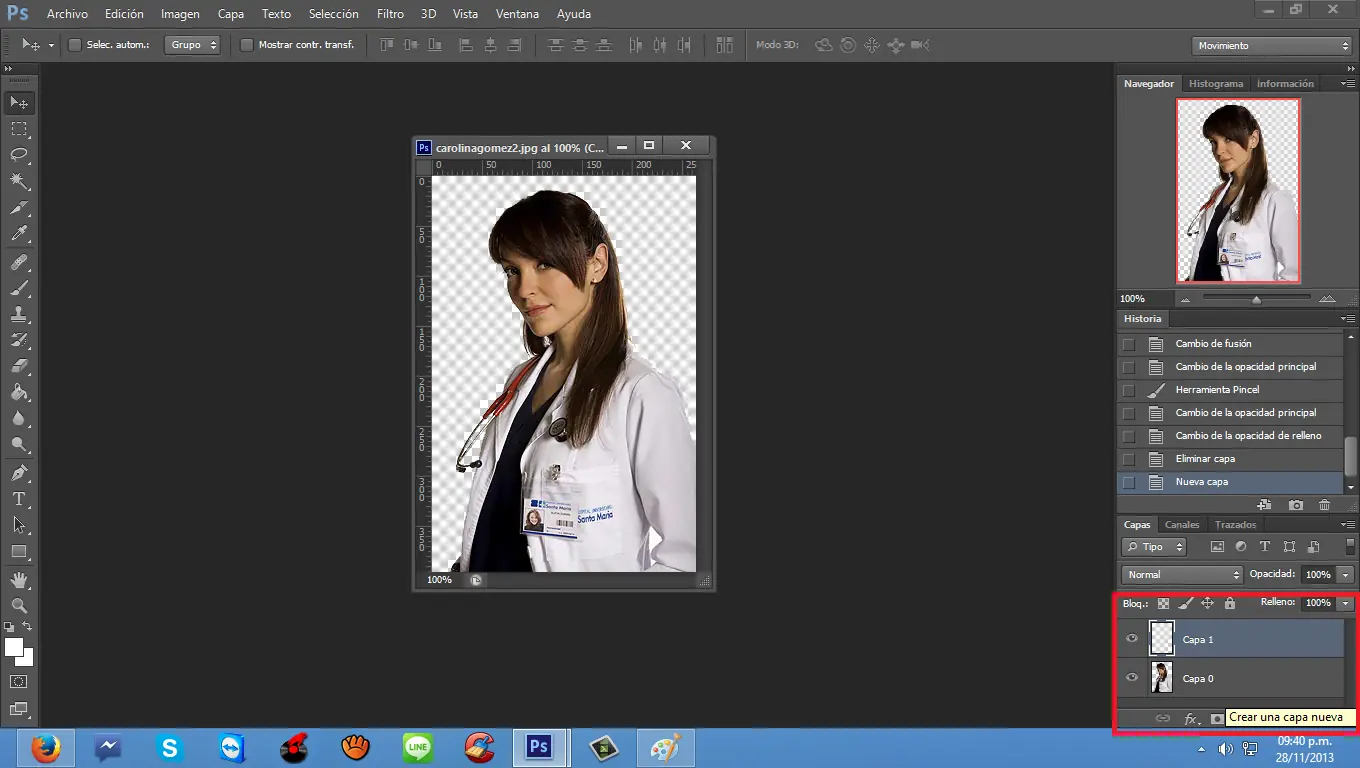Open the Normal blend mode dropdown
1360x768 pixels.
point(1182,575)
